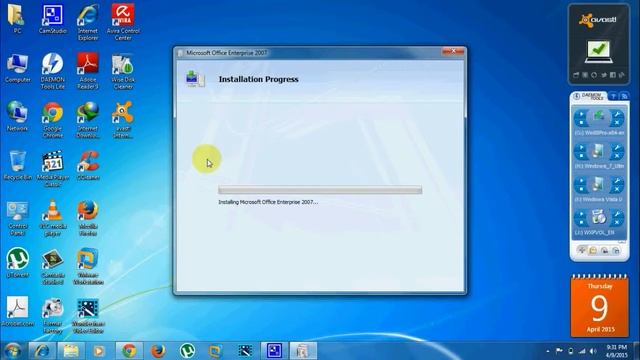Open the PC folder on desktop
This screenshot has height=360, width=640.
point(17,18)
